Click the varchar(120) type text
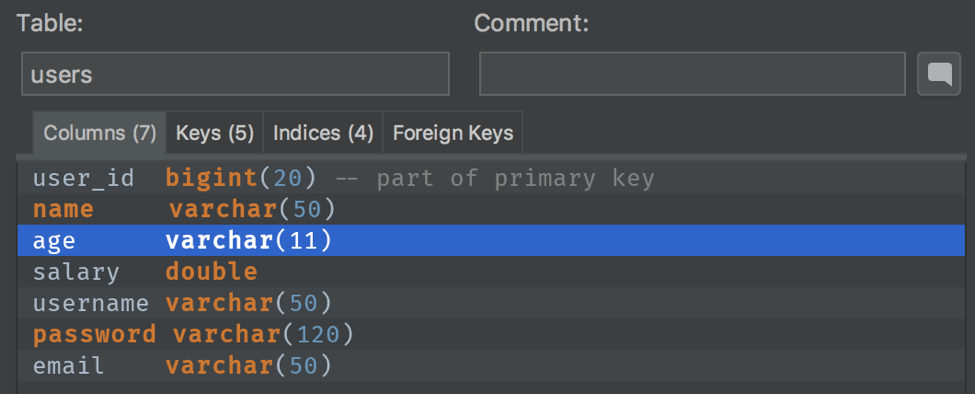The width and height of the screenshot is (975, 394). point(264,335)
